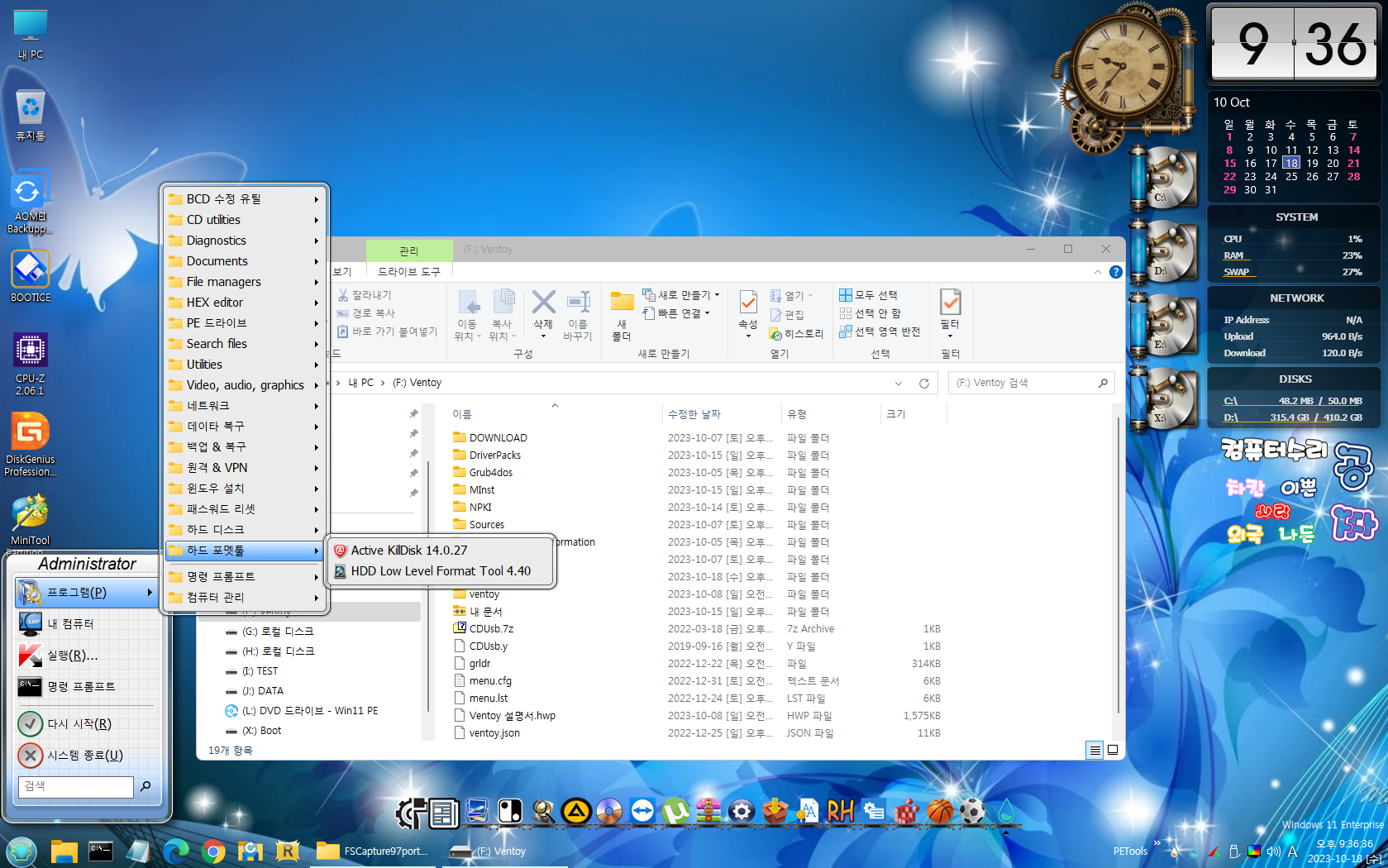Click 모두 선택 select all button

pyautogui.click(x=868, y=295)
